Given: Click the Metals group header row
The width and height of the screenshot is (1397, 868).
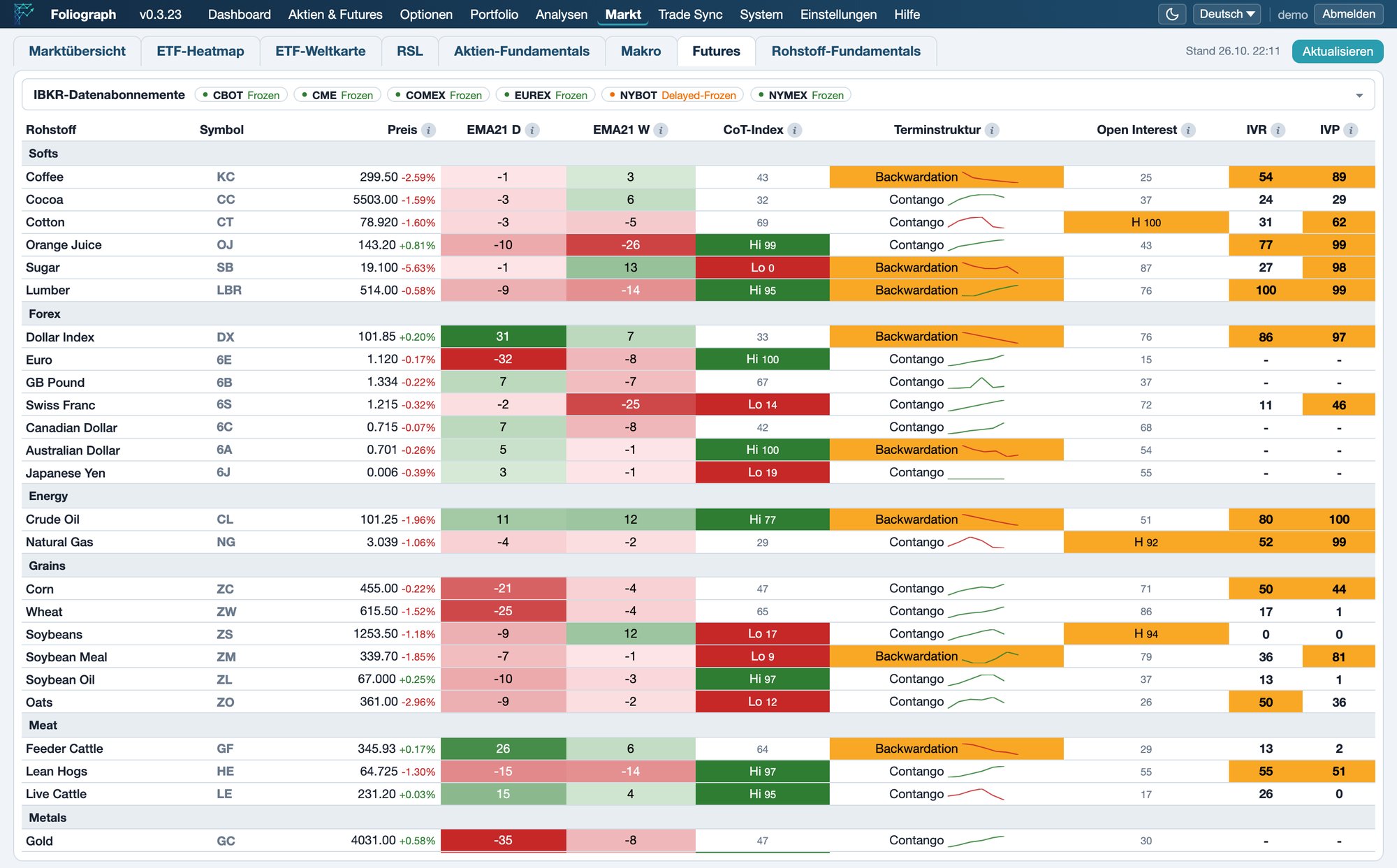Looking at the screenshot, I should [698, 818].
